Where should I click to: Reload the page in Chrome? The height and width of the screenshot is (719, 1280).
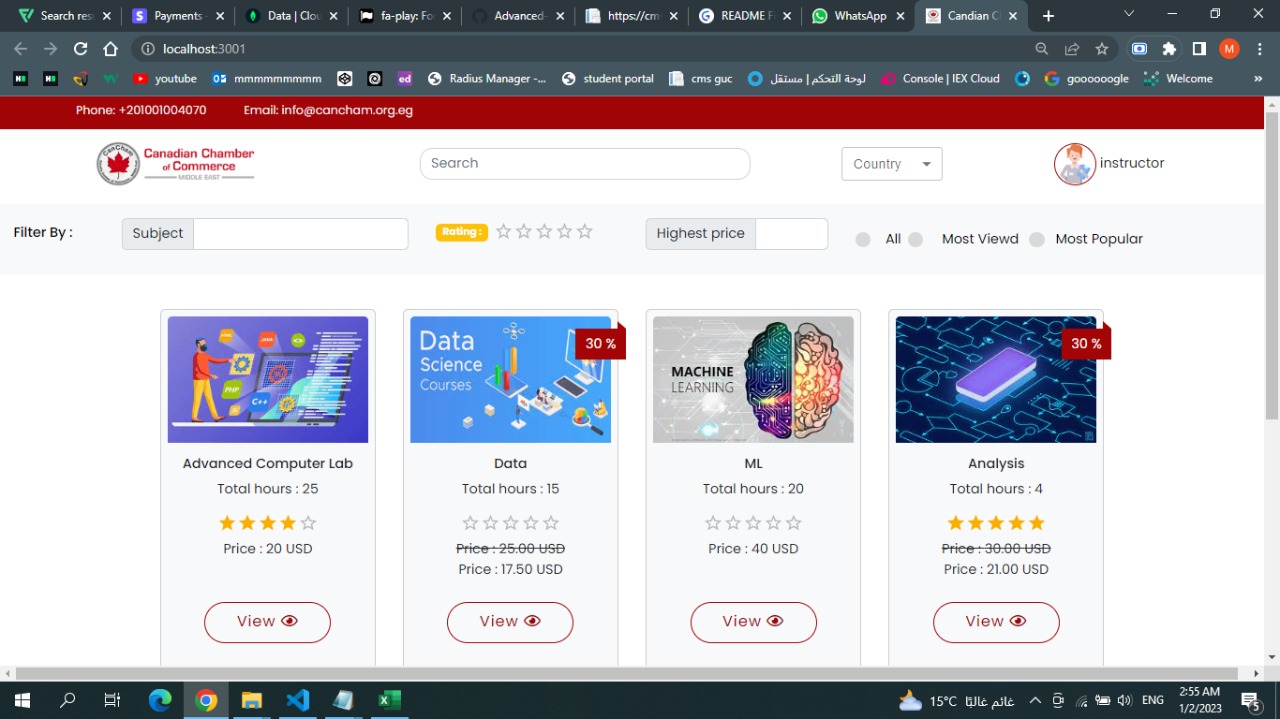(80, 49)
